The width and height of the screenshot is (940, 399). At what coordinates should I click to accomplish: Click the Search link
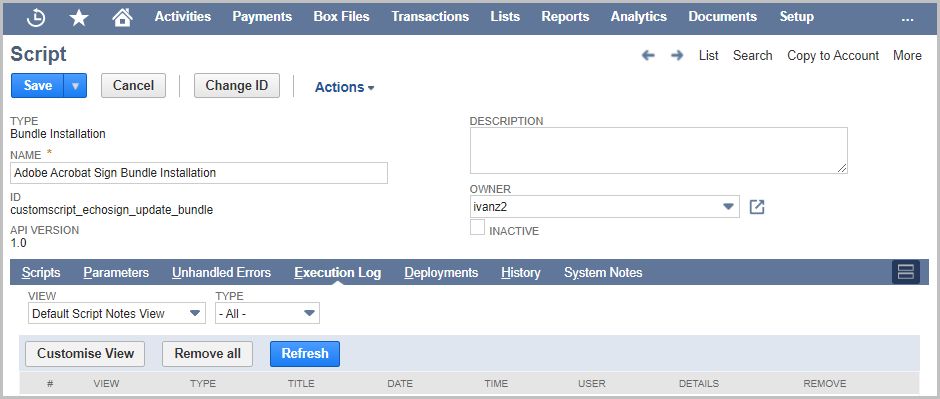[752, 56]
